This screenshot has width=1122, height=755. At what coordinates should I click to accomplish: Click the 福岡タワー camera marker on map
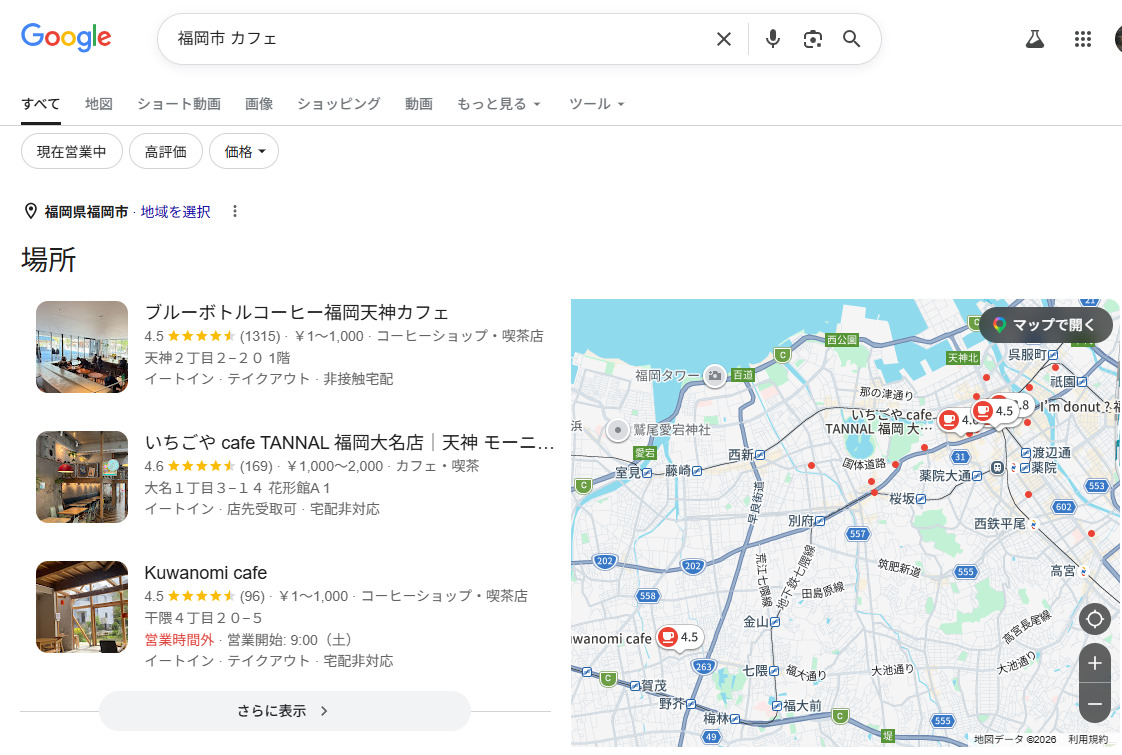coord(714,375)
